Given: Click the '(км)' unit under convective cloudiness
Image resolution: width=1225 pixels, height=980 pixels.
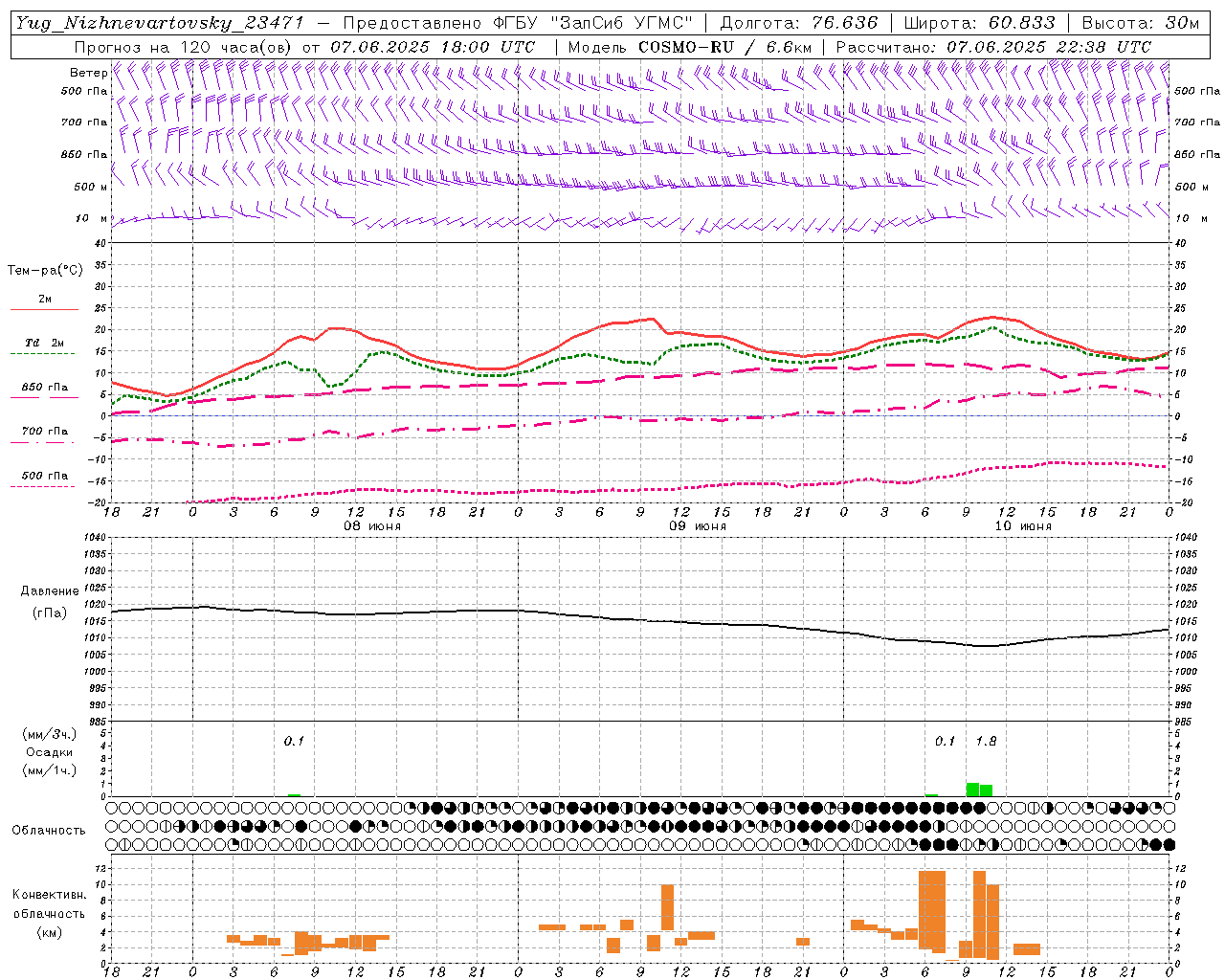Looking at the screenshot, I should point(49,932).
